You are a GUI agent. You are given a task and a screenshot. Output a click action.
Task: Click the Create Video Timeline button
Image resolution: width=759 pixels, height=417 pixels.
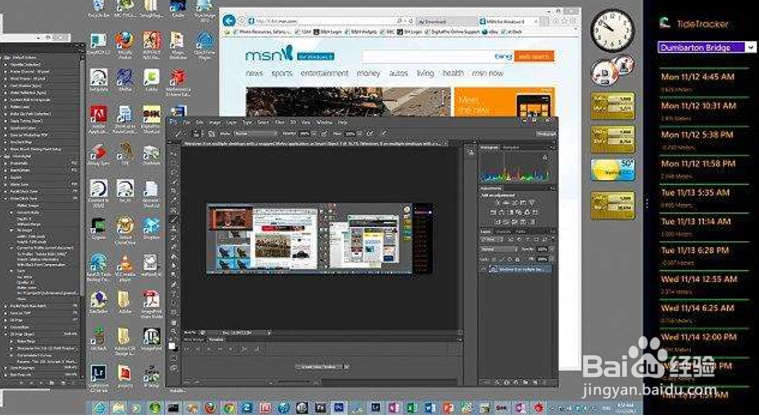(x=319, y=367)
